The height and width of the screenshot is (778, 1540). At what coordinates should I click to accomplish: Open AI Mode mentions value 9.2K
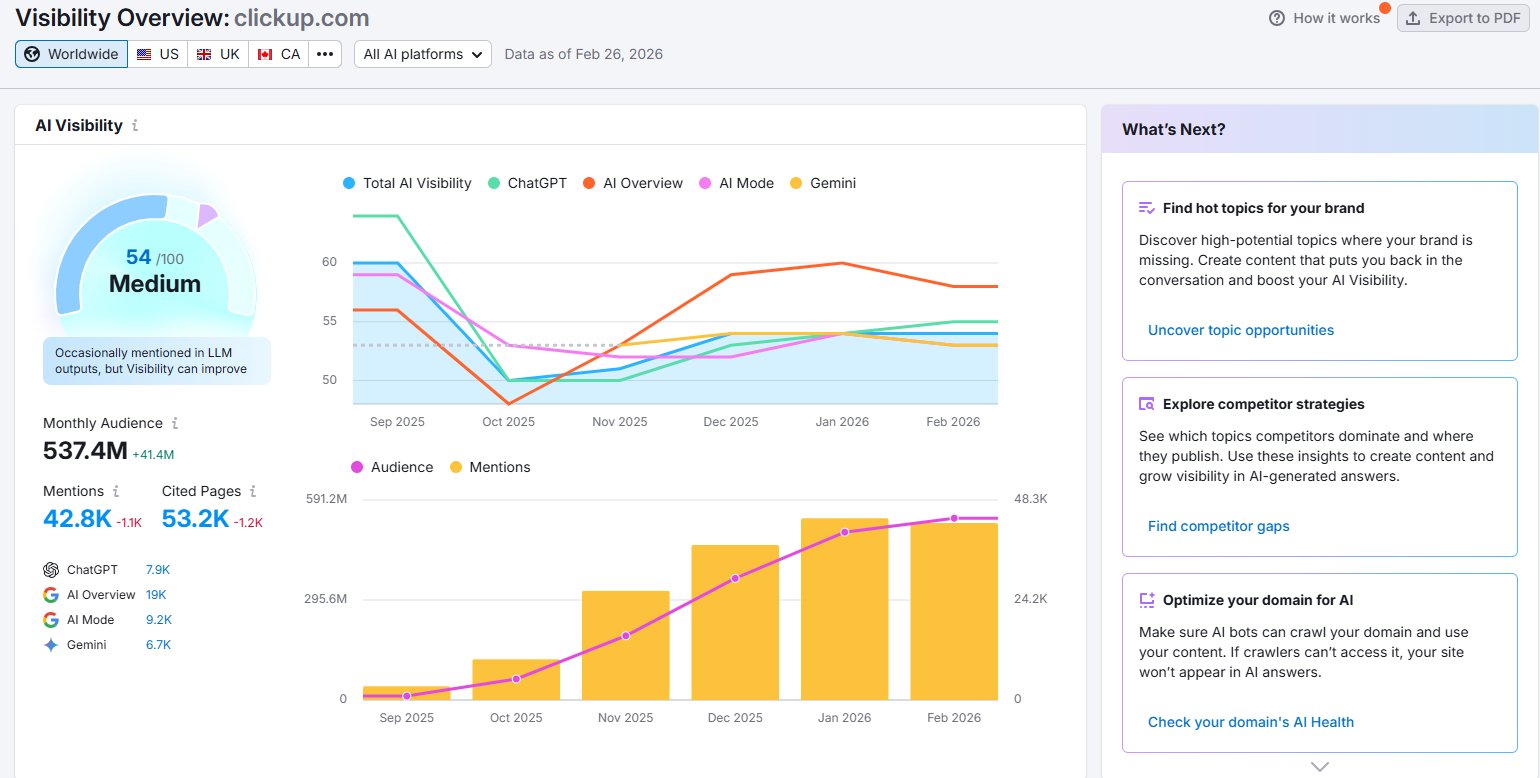[x=158, y=620]
